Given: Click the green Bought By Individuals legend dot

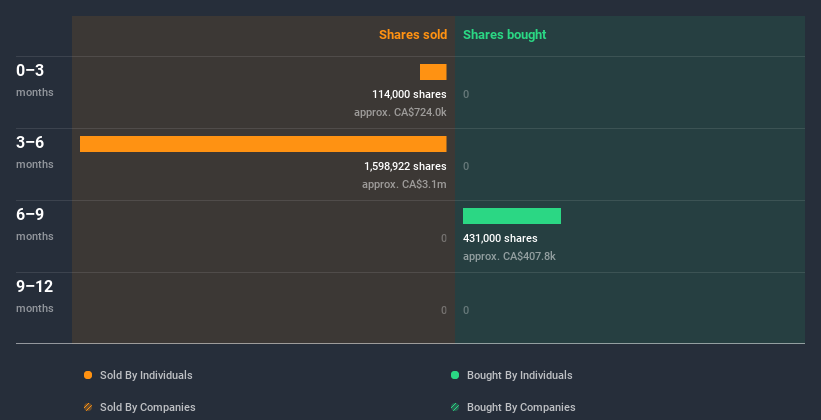Looking at the screenshot, I should pyautogui.click(x=455, y=375).
